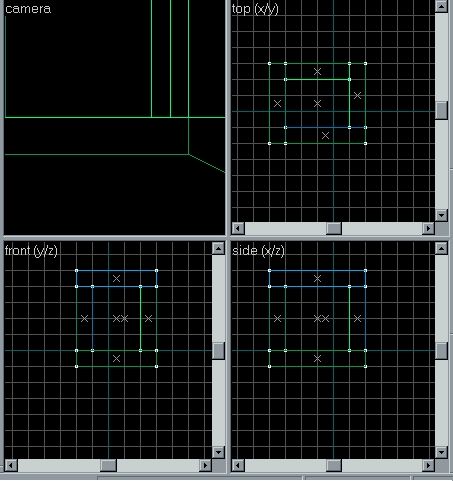Click top view vertical scrollbar up arrow
Image resolution: width=453 pixels, height=481 pixels.
point(441,6)
